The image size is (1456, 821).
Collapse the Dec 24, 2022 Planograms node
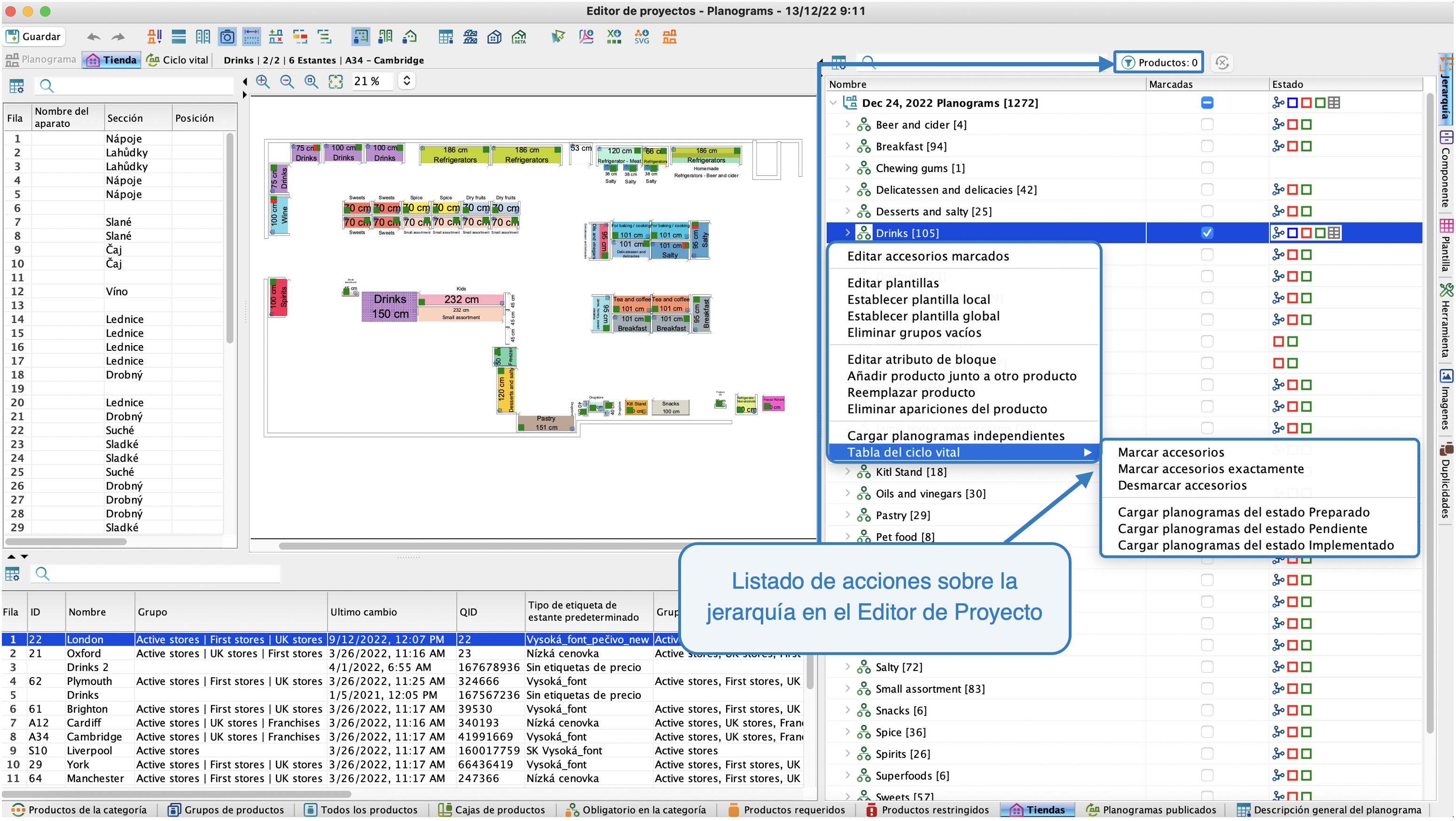pos(833,103)
